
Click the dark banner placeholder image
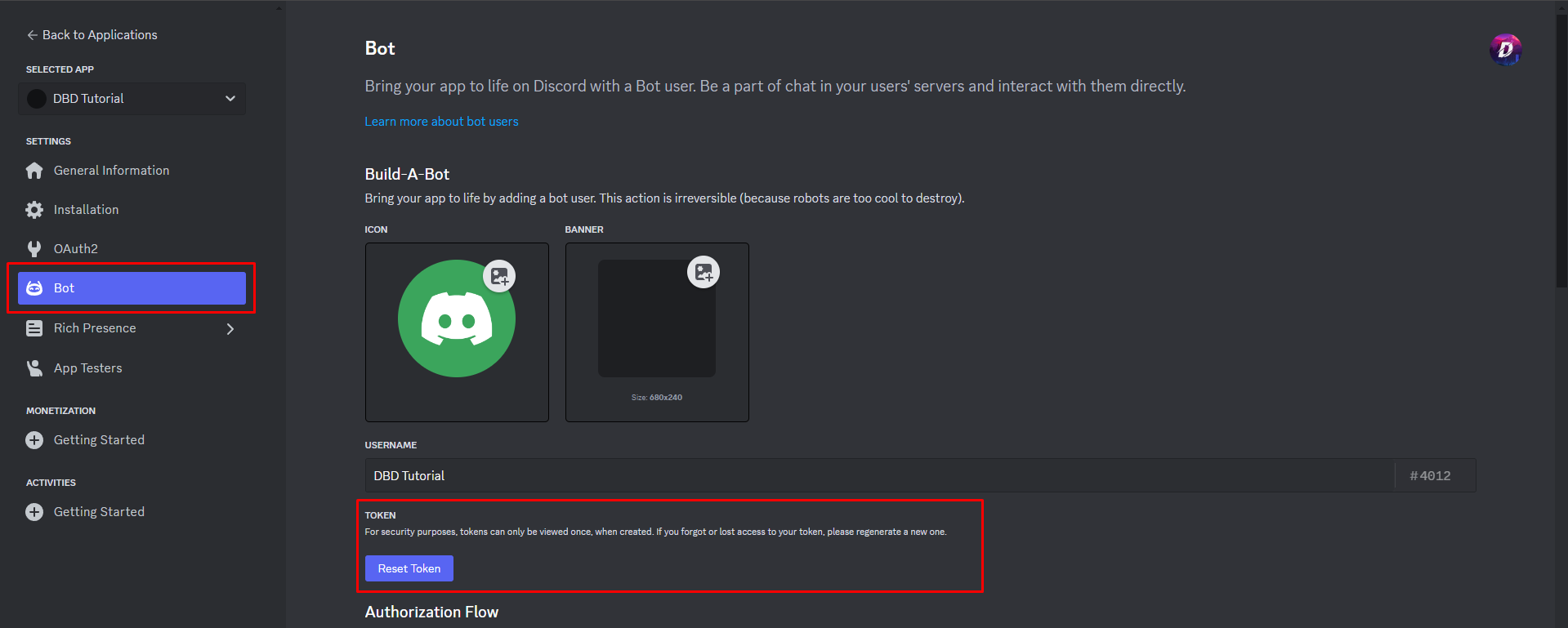click(656, 318)
